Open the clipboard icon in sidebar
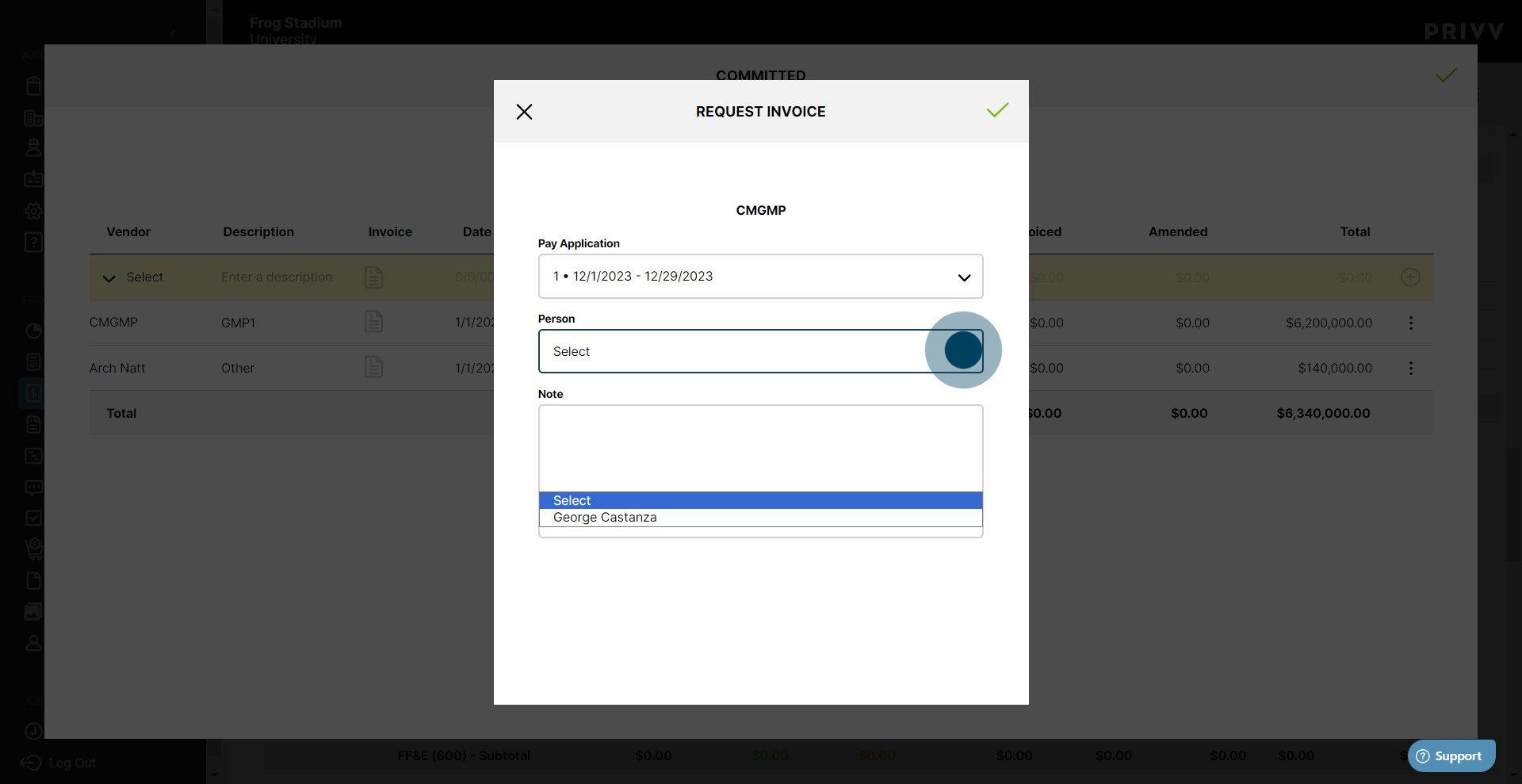 tap(33, 86)
